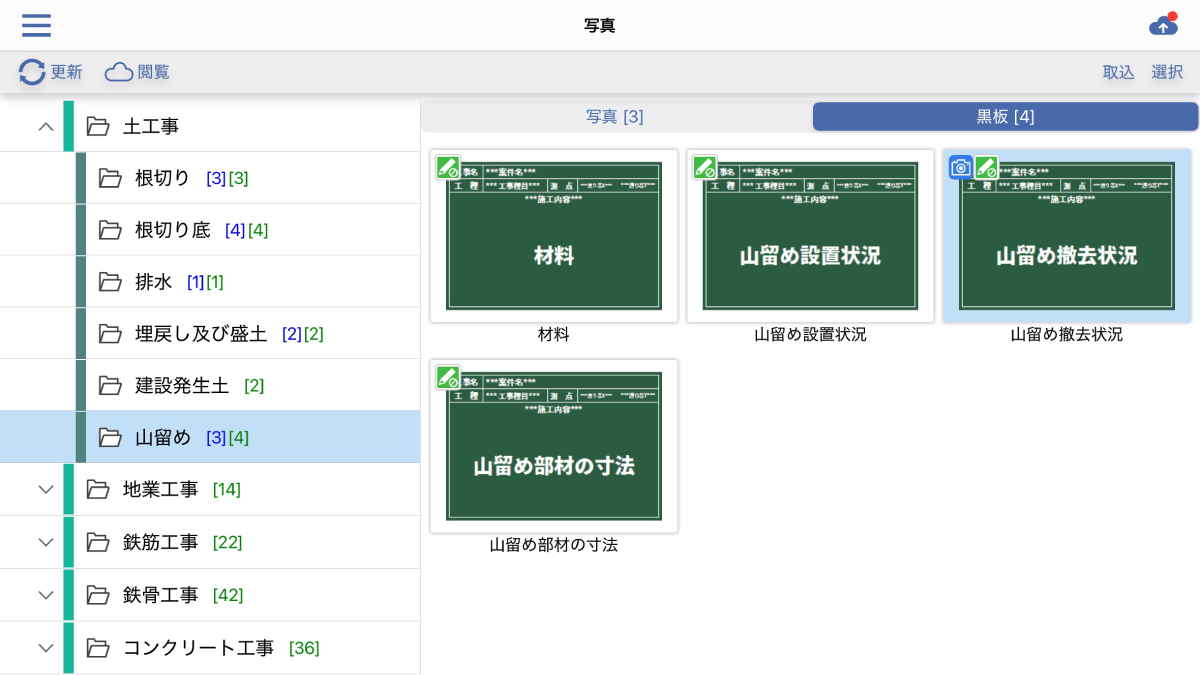Open the 山留め撤去状況 blackboard thumbnail

pyautogui.click(x=1067, y=236)
